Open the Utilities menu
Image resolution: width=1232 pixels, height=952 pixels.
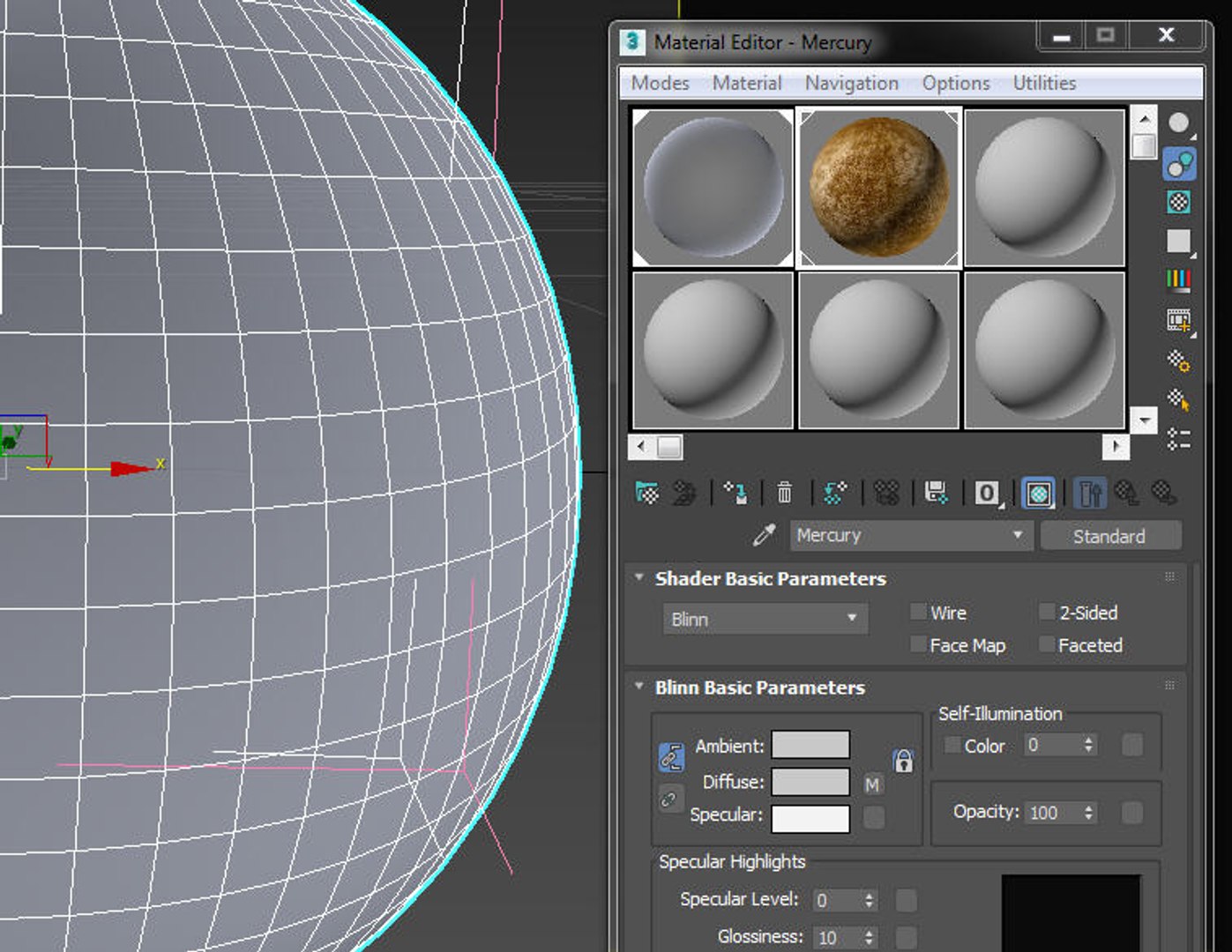pyautogui.click(x=1044, y=83)
